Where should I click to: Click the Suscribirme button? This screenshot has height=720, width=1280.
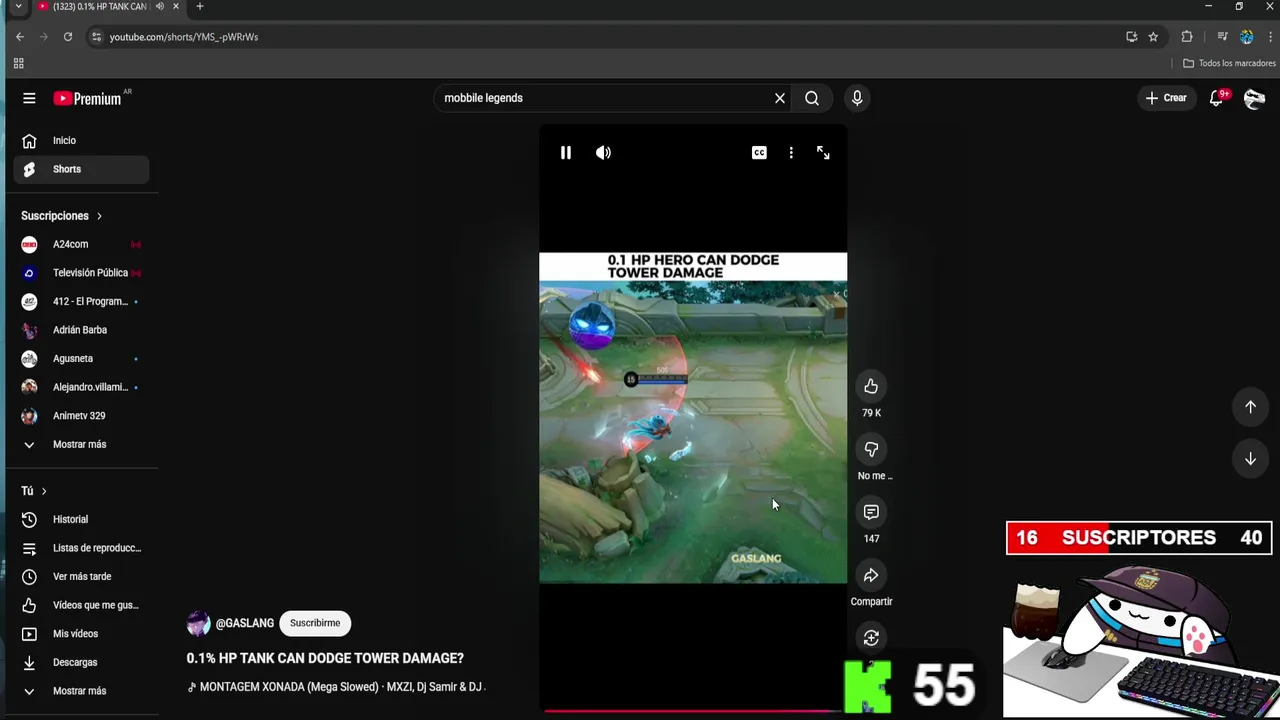315,623
